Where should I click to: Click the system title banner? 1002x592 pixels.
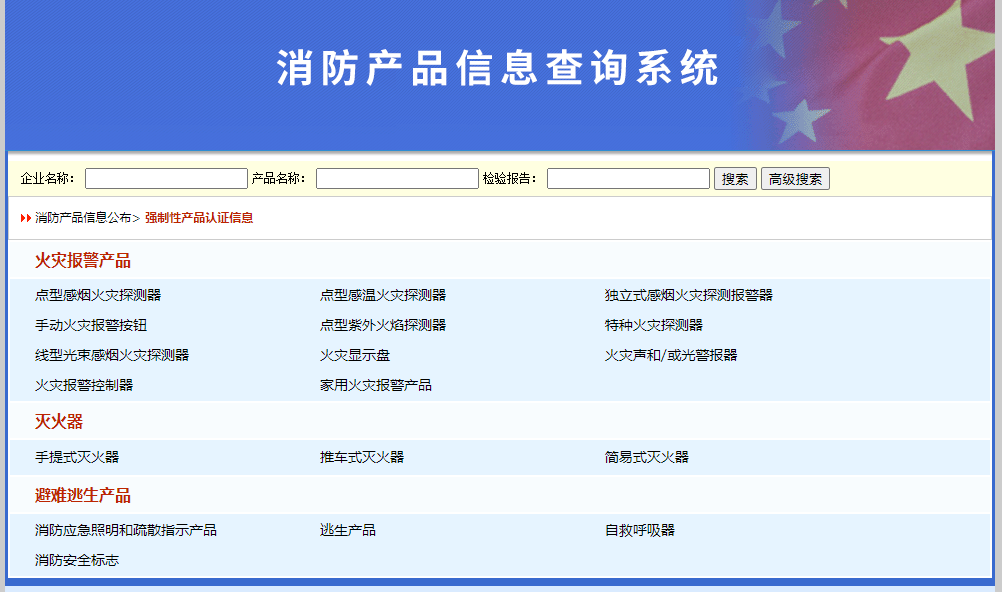click(501, 70)
